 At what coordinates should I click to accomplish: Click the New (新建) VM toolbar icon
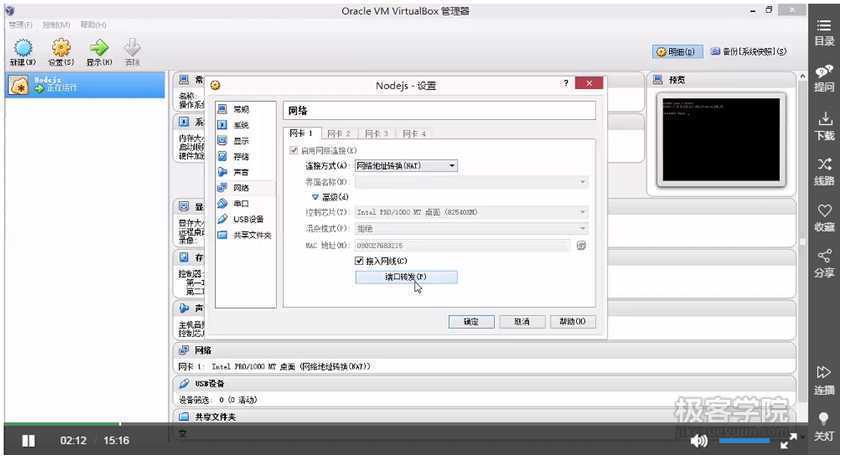point(23,48)
